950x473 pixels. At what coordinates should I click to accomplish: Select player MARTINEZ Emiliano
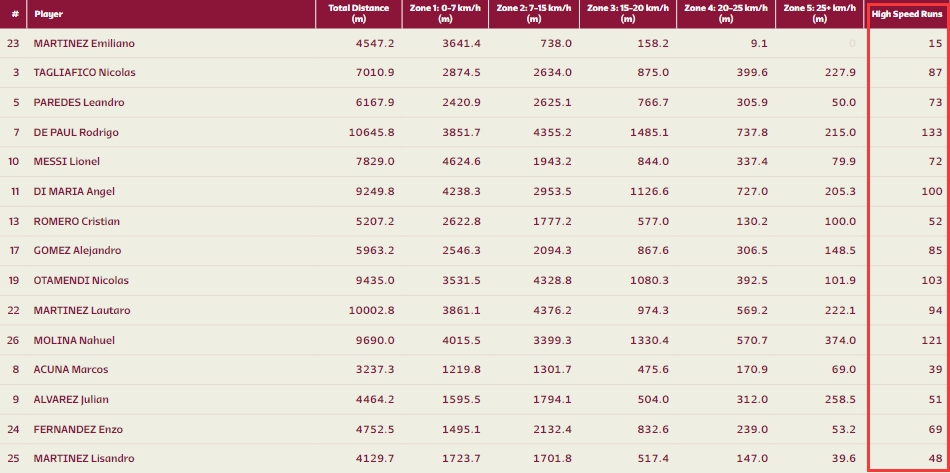84,44
